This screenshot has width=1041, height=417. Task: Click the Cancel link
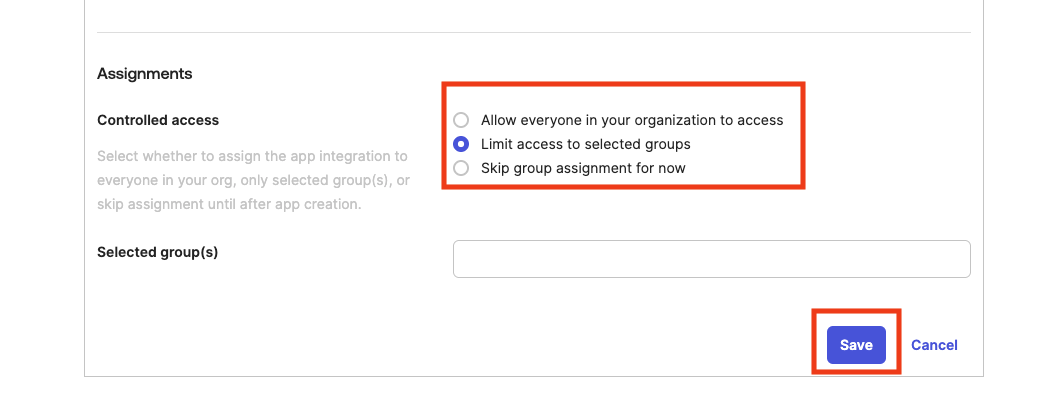(x=933, y=345)
